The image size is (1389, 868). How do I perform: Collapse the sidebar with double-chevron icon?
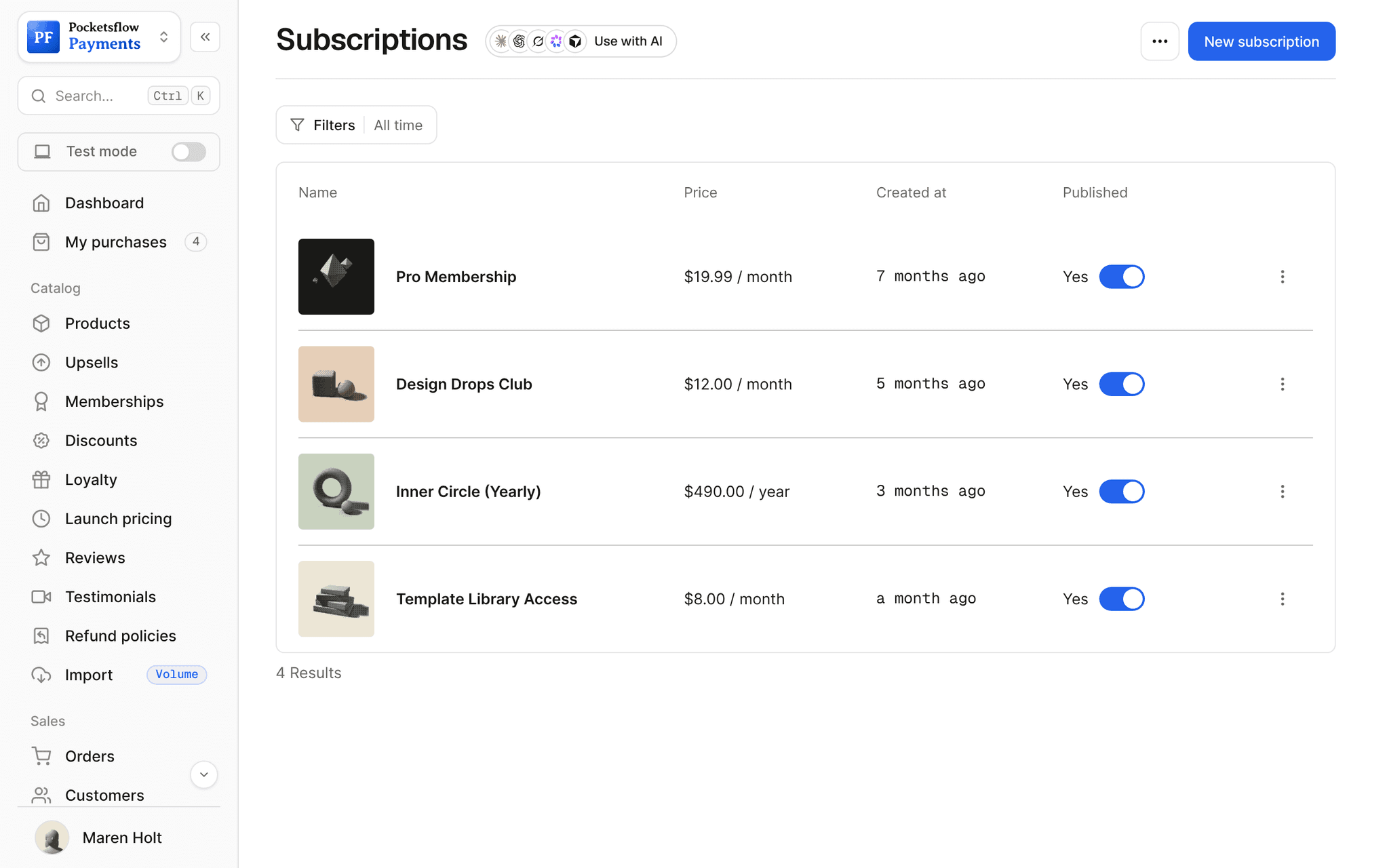click(x=205, y=37)
